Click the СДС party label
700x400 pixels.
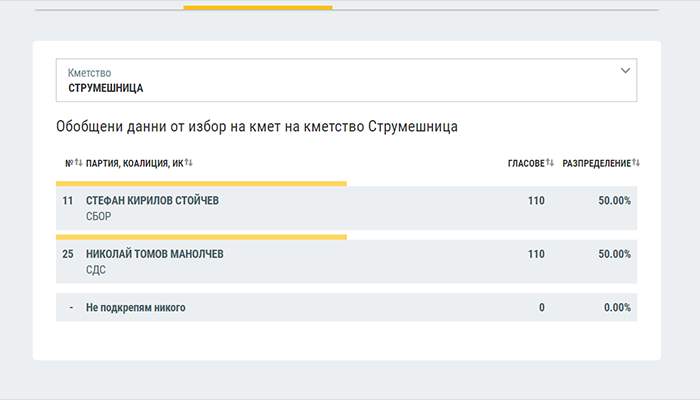[96, 269]
